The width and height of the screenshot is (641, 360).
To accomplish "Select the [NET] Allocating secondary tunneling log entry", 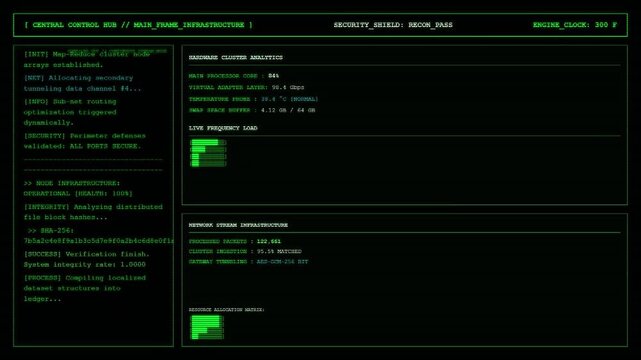I will pos(82,83).
